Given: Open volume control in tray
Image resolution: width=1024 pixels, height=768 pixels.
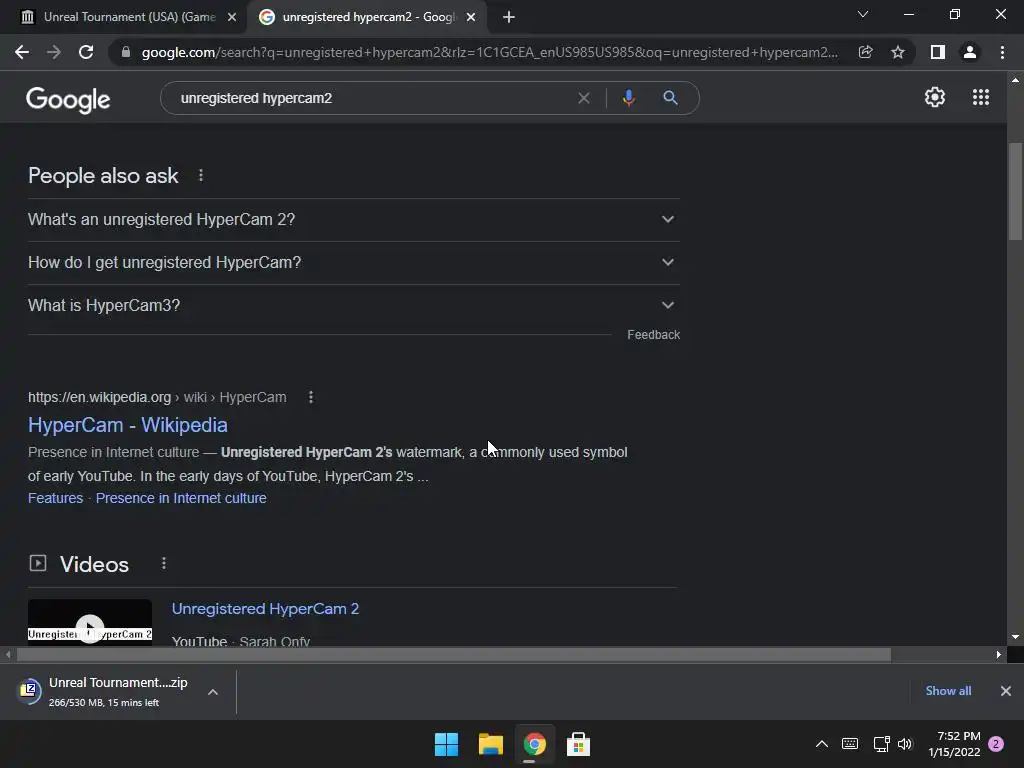Looking at the screenshot, I should (905, 744).
